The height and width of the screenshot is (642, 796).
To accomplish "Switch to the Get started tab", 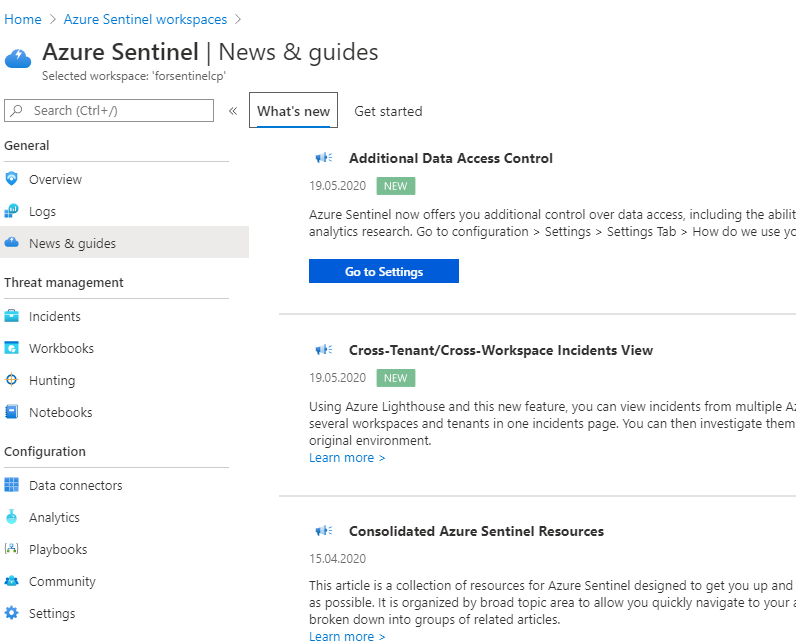I will tap(388, 111).
